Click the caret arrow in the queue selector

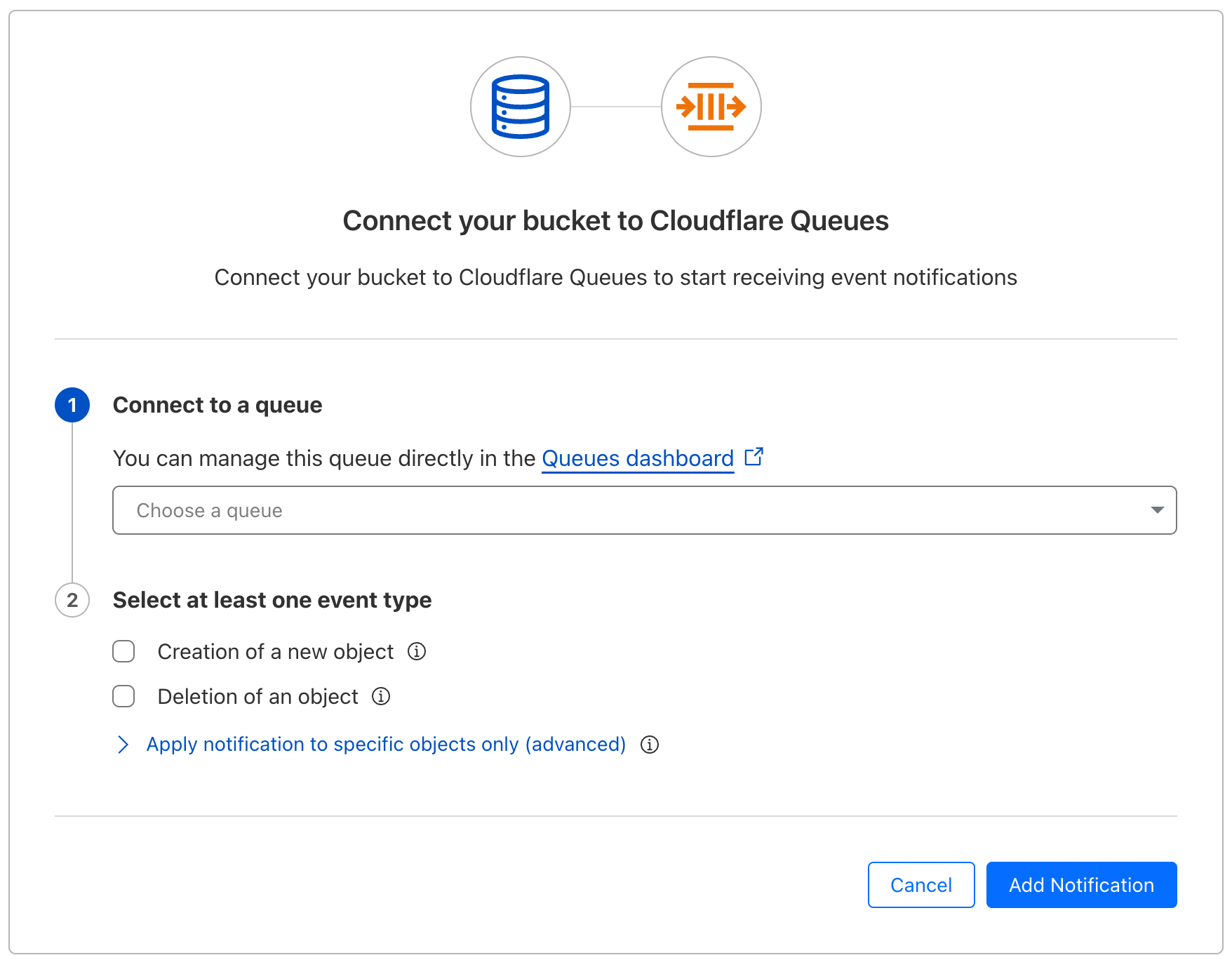[1157, 510]
